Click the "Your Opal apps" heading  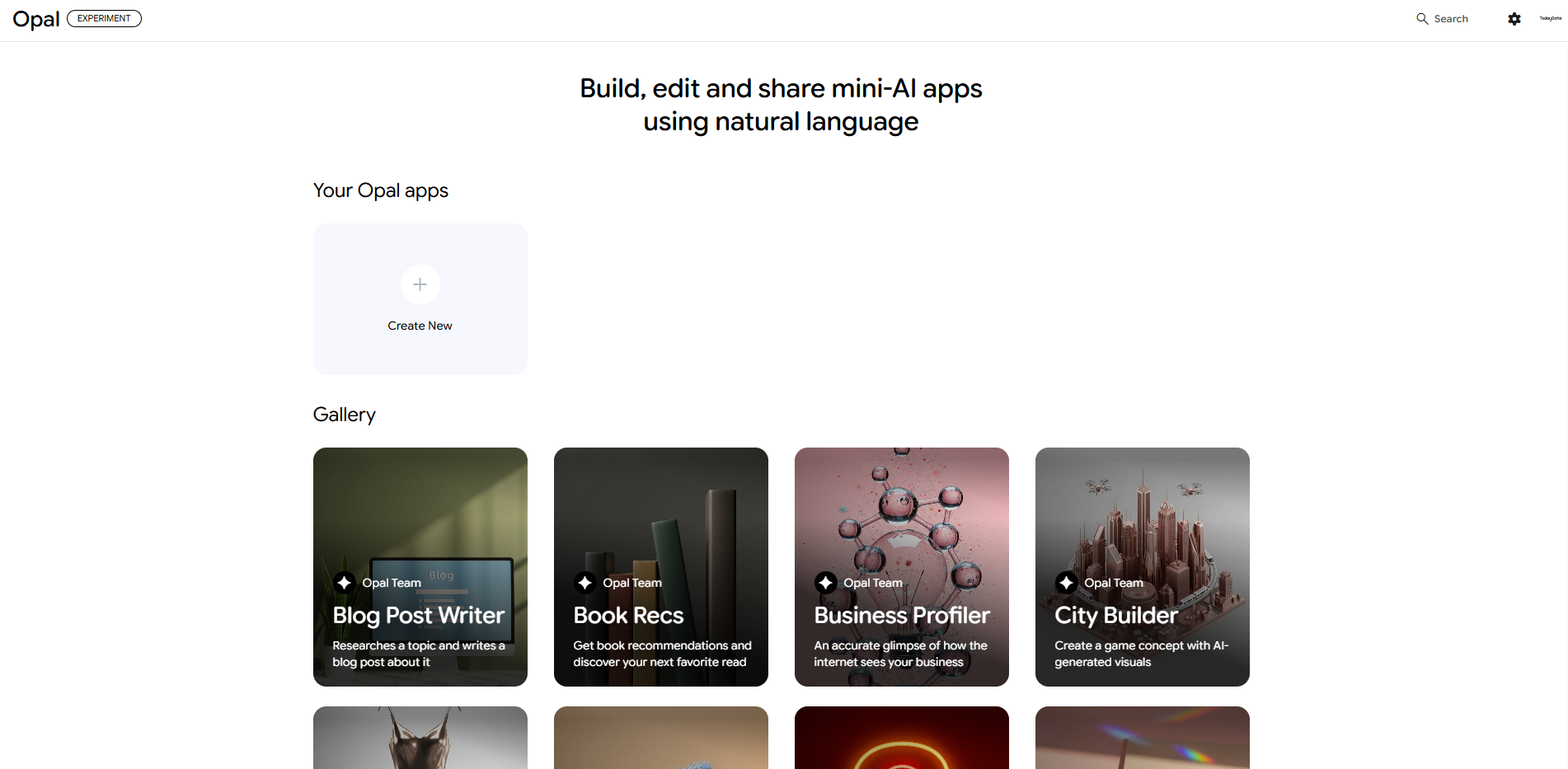[381, 190]
